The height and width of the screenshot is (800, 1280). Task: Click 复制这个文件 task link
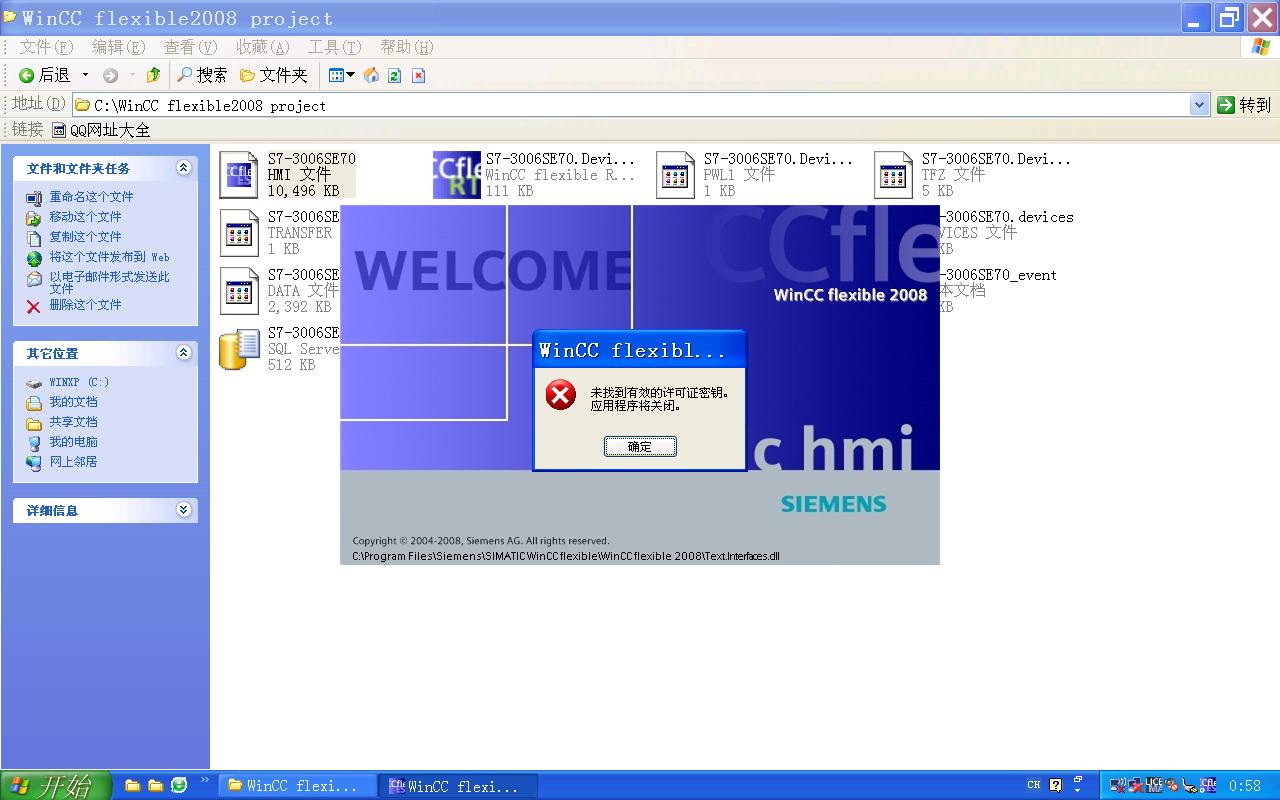(85, 237)
